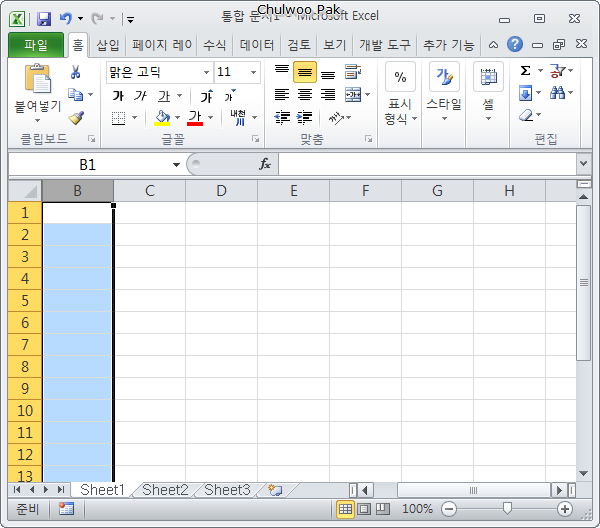Image resolution: width=600 pixels, height=528 pixels.
Task: Align text to top of cell
Action: click(282, 72)
